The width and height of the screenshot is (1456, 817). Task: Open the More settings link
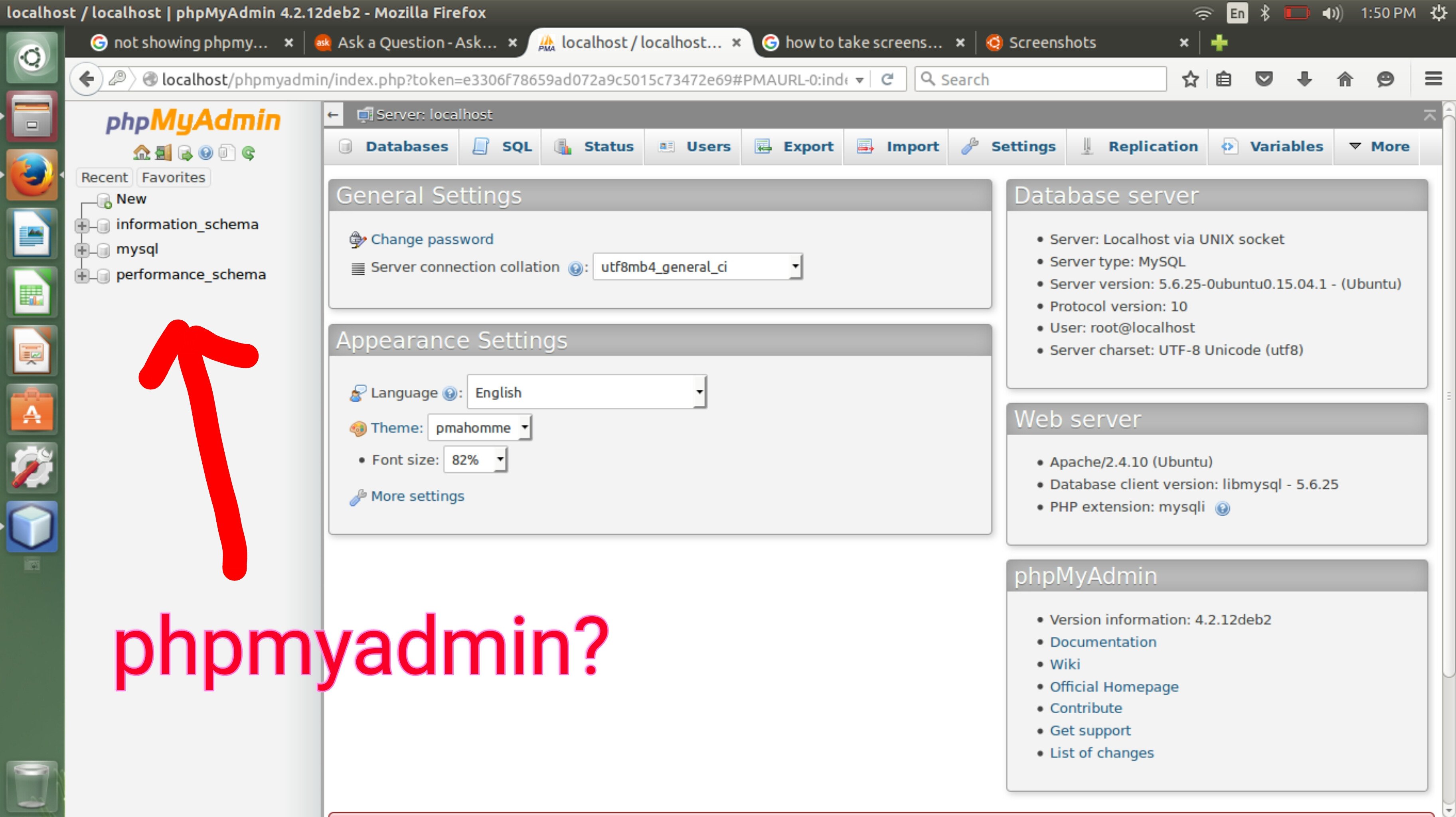click(x=417, y=496)
